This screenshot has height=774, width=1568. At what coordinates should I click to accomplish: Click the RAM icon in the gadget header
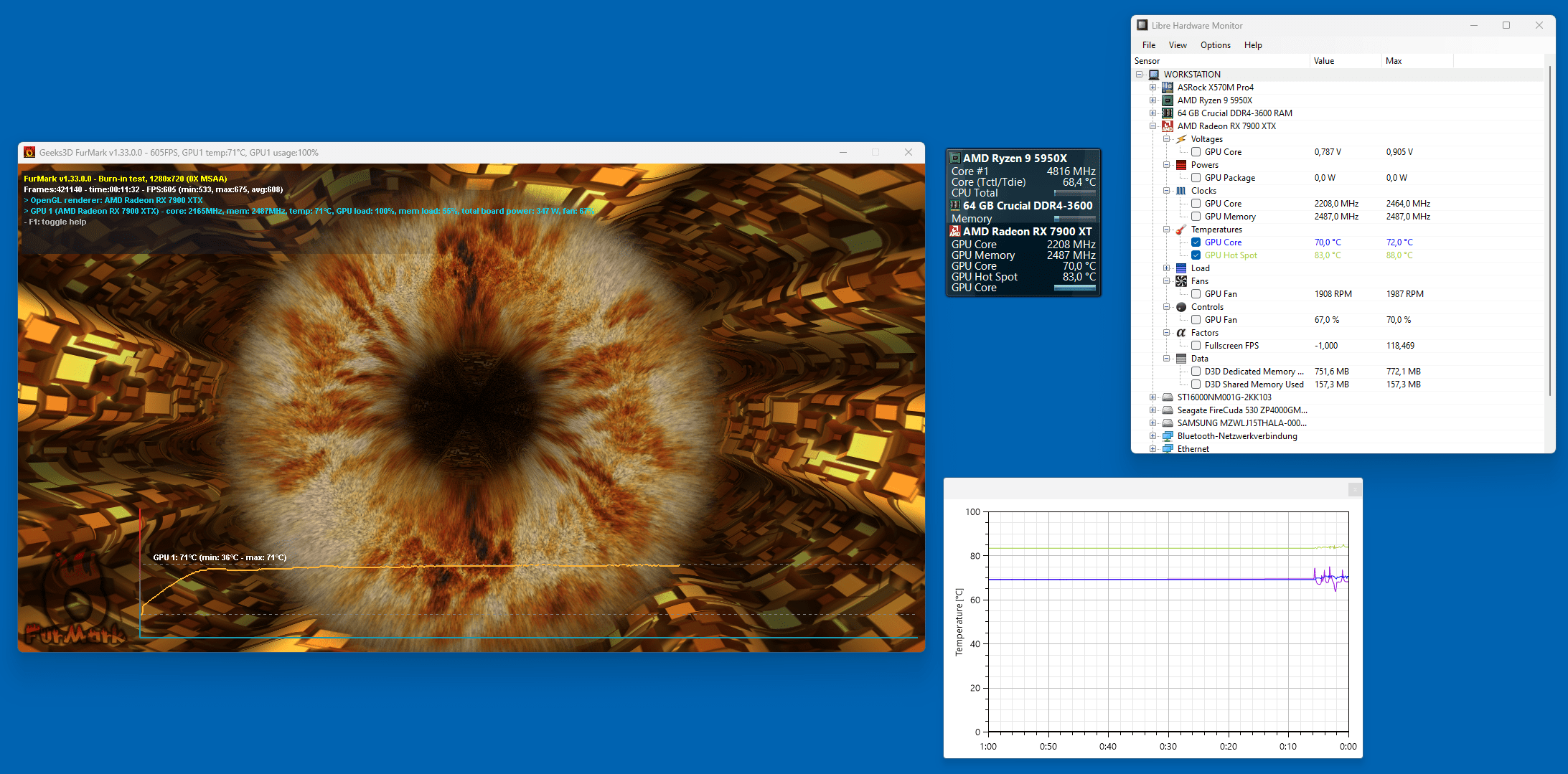point(955,205)
